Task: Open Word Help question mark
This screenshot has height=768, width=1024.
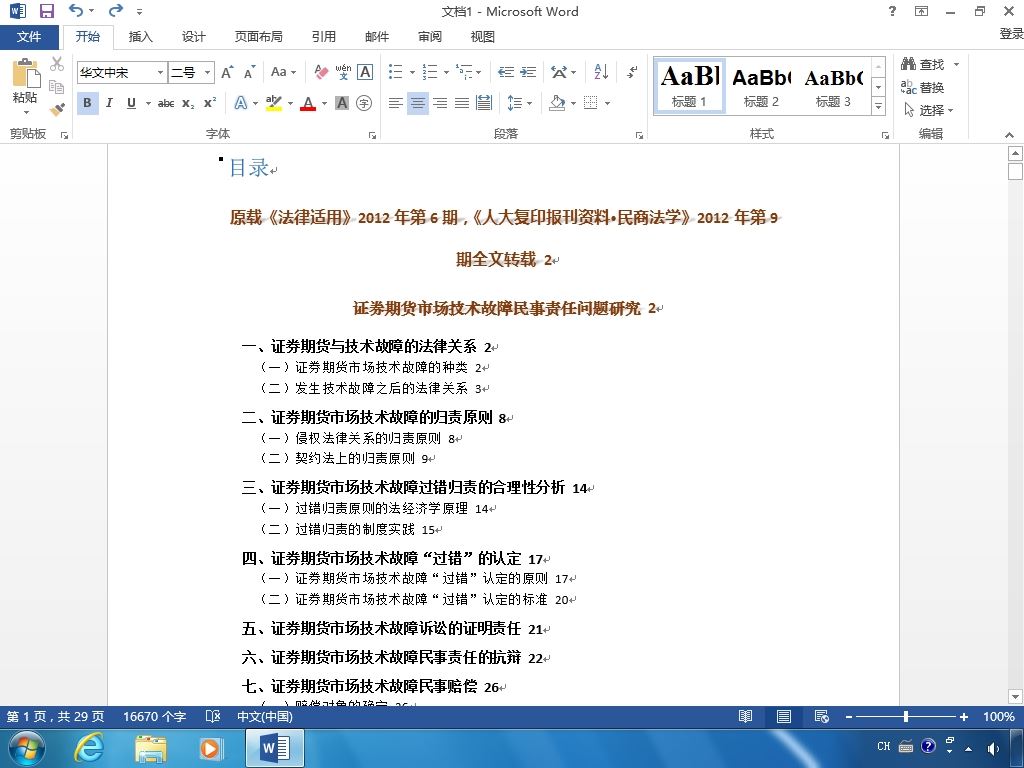Action: [x=892, y=11]
